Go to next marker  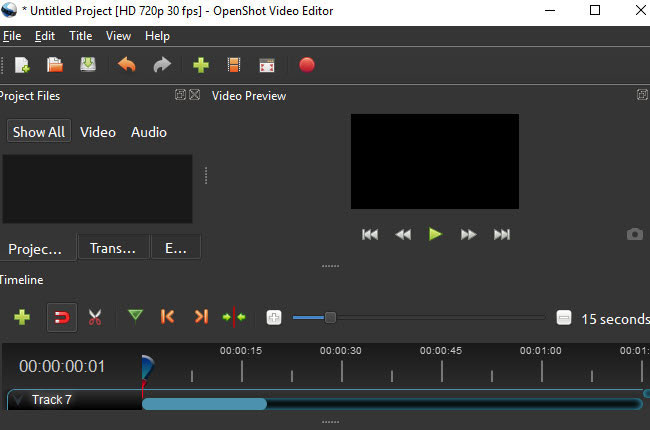tap(201, 317)
